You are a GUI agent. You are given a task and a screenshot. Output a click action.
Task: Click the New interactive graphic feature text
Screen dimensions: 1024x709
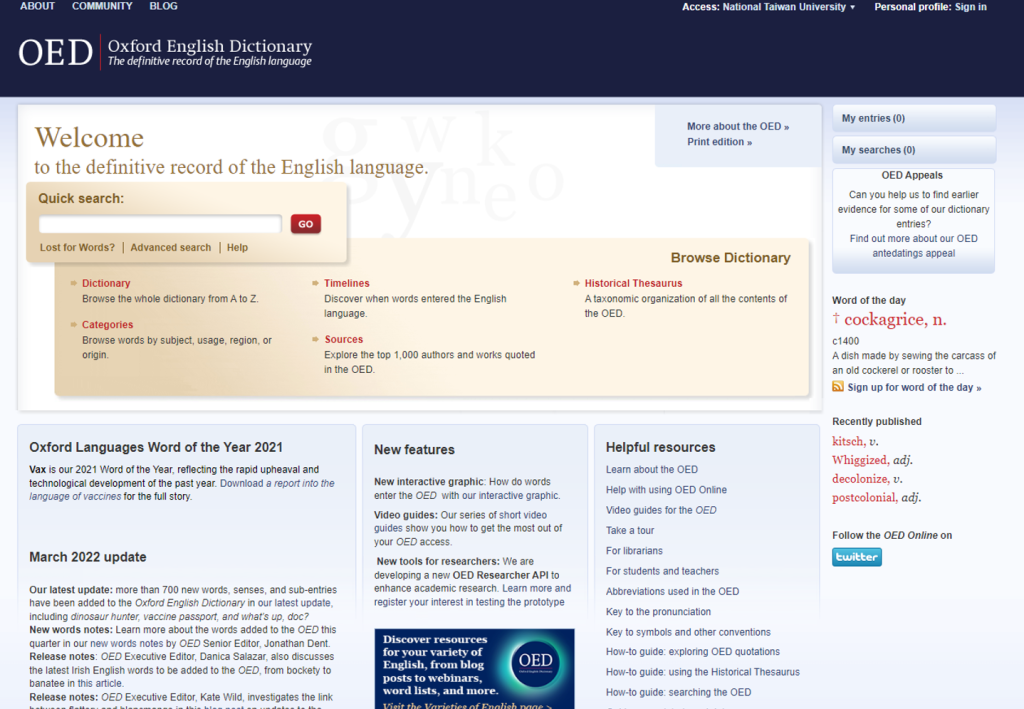pos(467,488)
